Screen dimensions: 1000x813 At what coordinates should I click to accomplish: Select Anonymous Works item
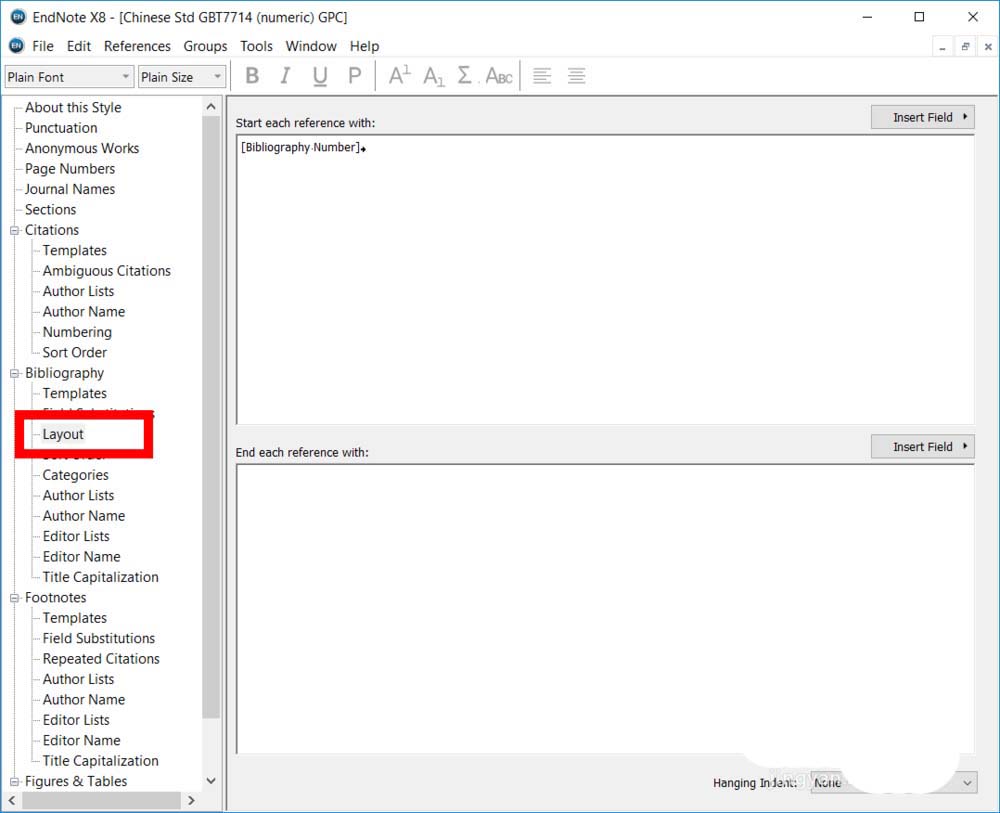pyautogui.click(x=82, y=148)
